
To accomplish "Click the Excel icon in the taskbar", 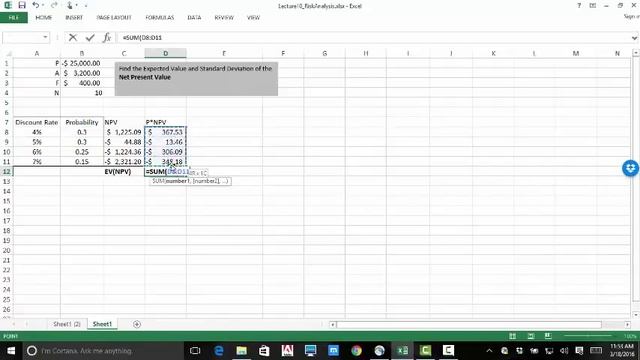I will click(x=402, y=351).
